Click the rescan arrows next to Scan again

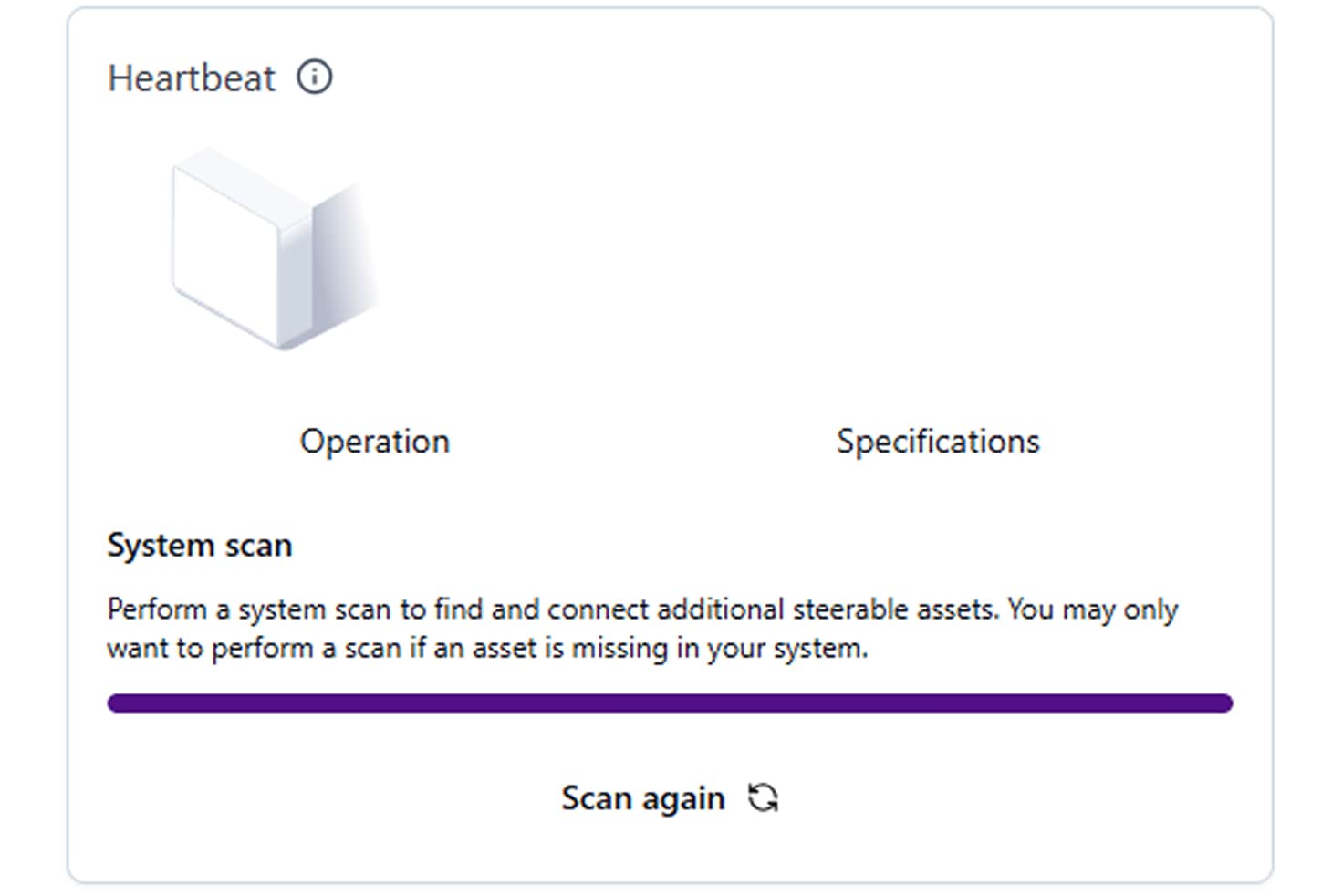[763, 797]
